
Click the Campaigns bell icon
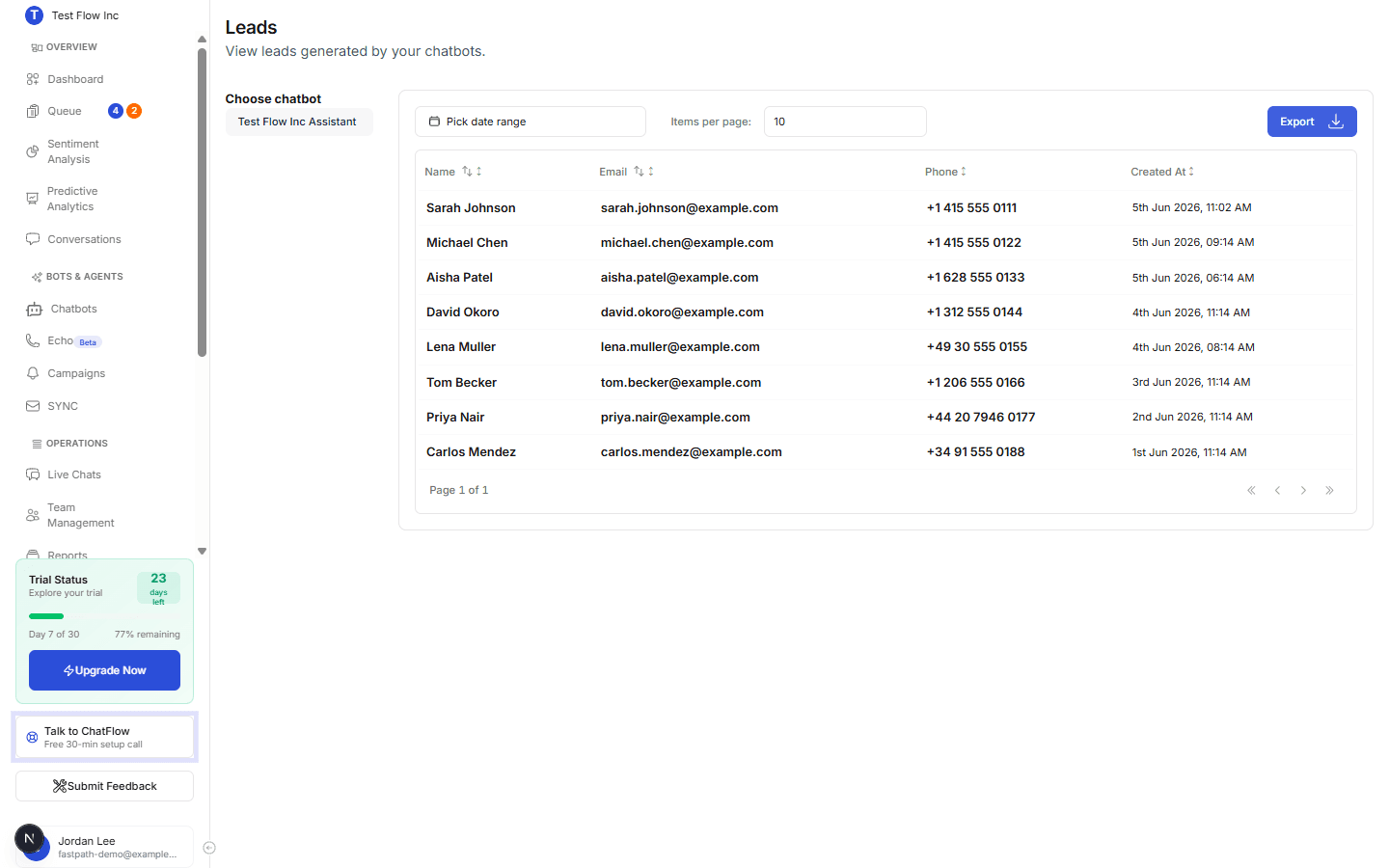point(33,373)
